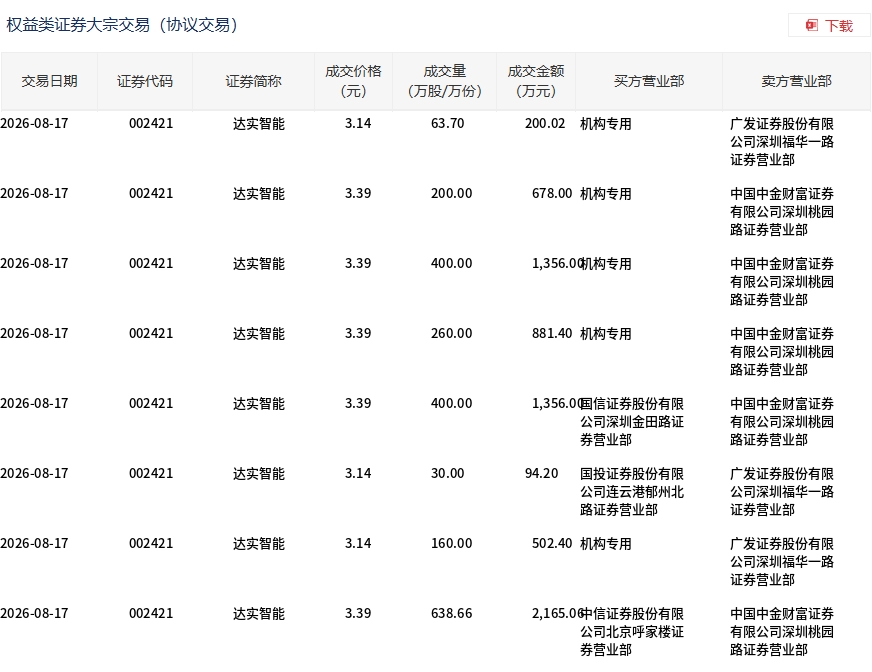Click code 002421 in the 200.02 row
Screen dimensions: 872x672
151,123
